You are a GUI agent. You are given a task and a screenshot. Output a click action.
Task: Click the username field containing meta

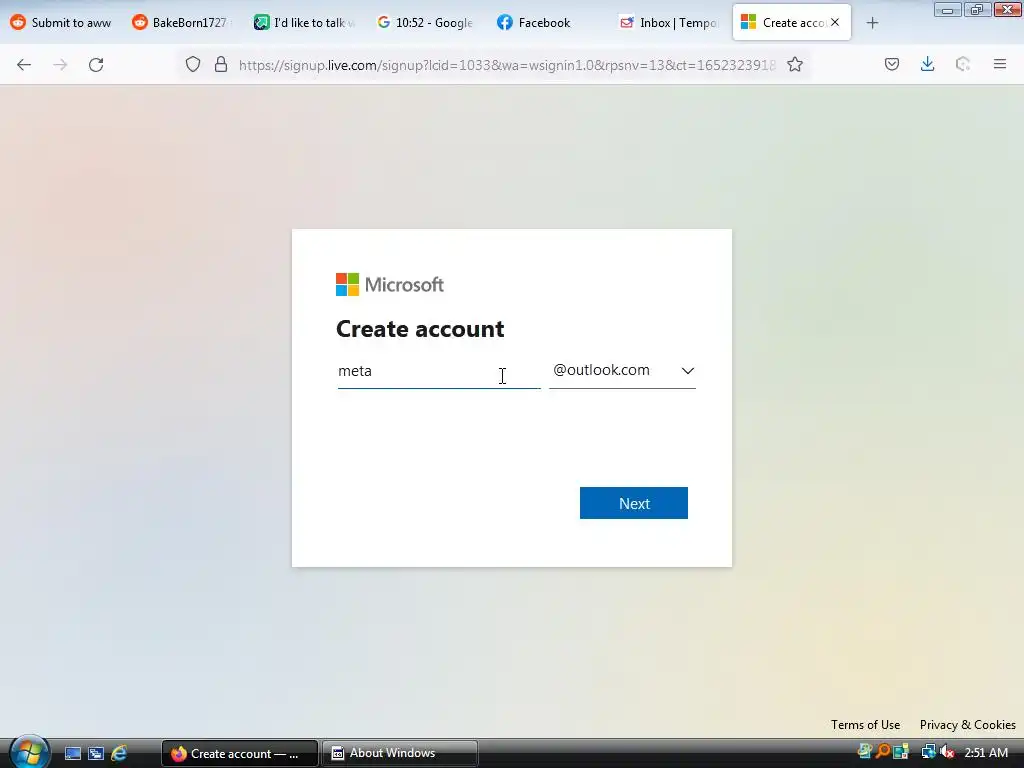tap(439, 371)
